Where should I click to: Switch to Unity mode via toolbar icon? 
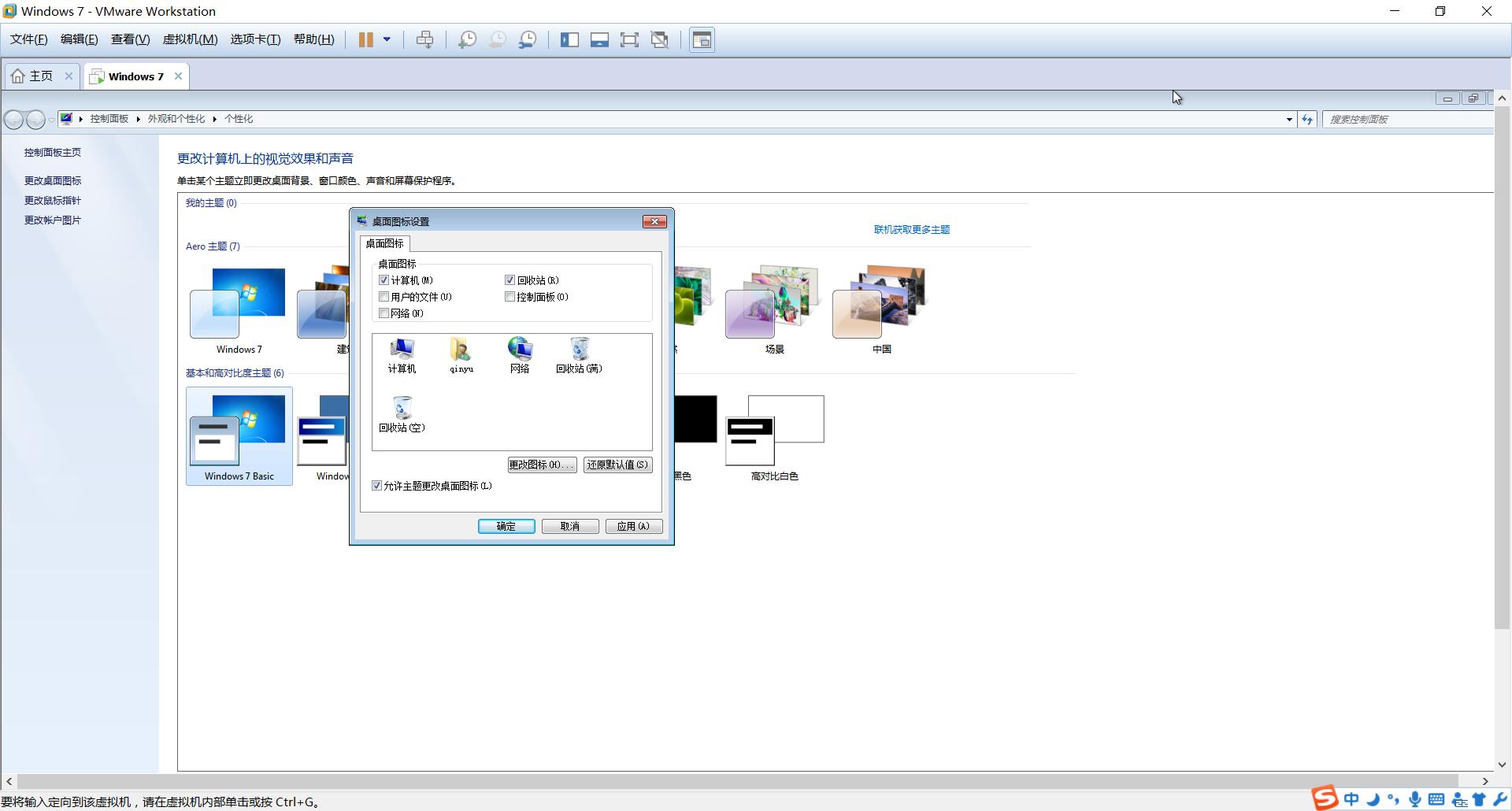(660, 39)
